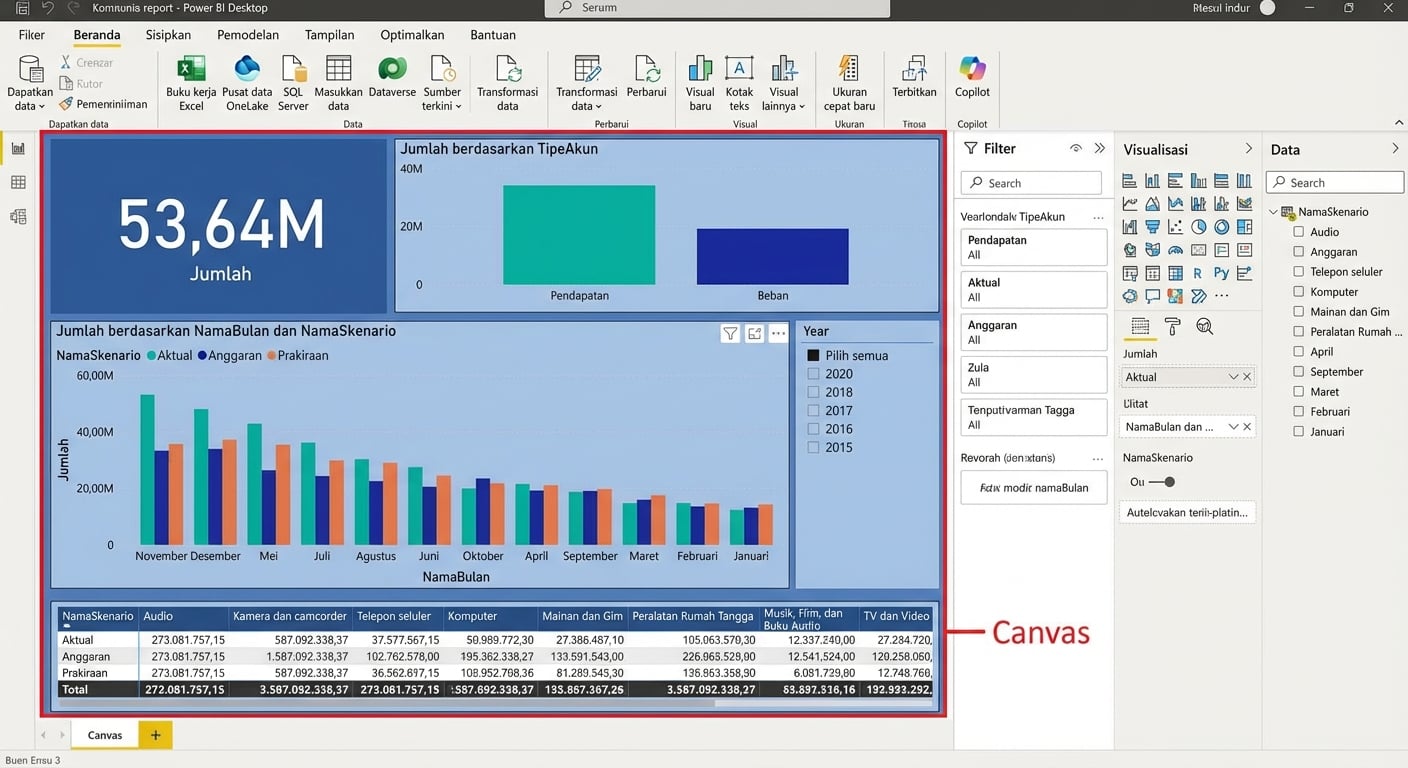Viewport: 1408px width, 768px height.
Task: Open the Pemodelan ribbon tab
Action: pos(248,35)
